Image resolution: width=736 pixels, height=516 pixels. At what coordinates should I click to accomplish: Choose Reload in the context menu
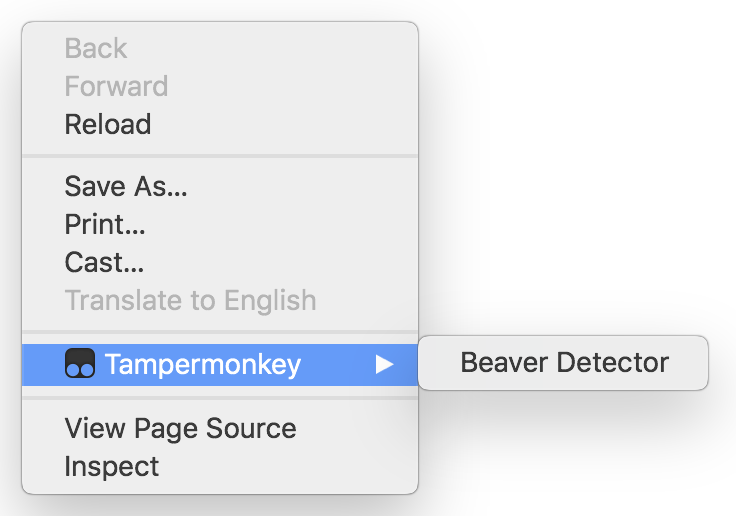click(x=108, y=125)
